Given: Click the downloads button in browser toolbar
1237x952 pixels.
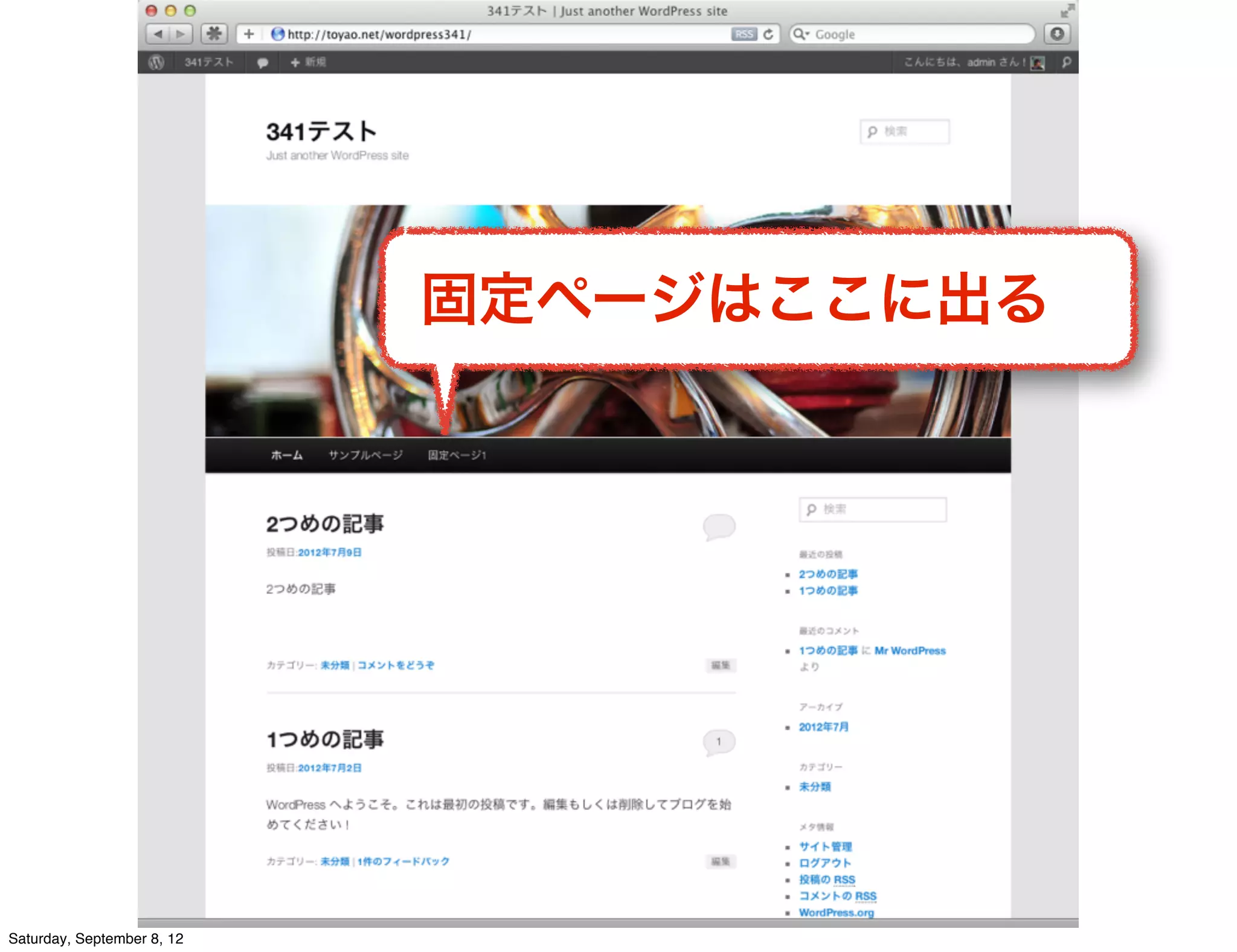Looking at the screenshot, I should [x=1056, y=34].
